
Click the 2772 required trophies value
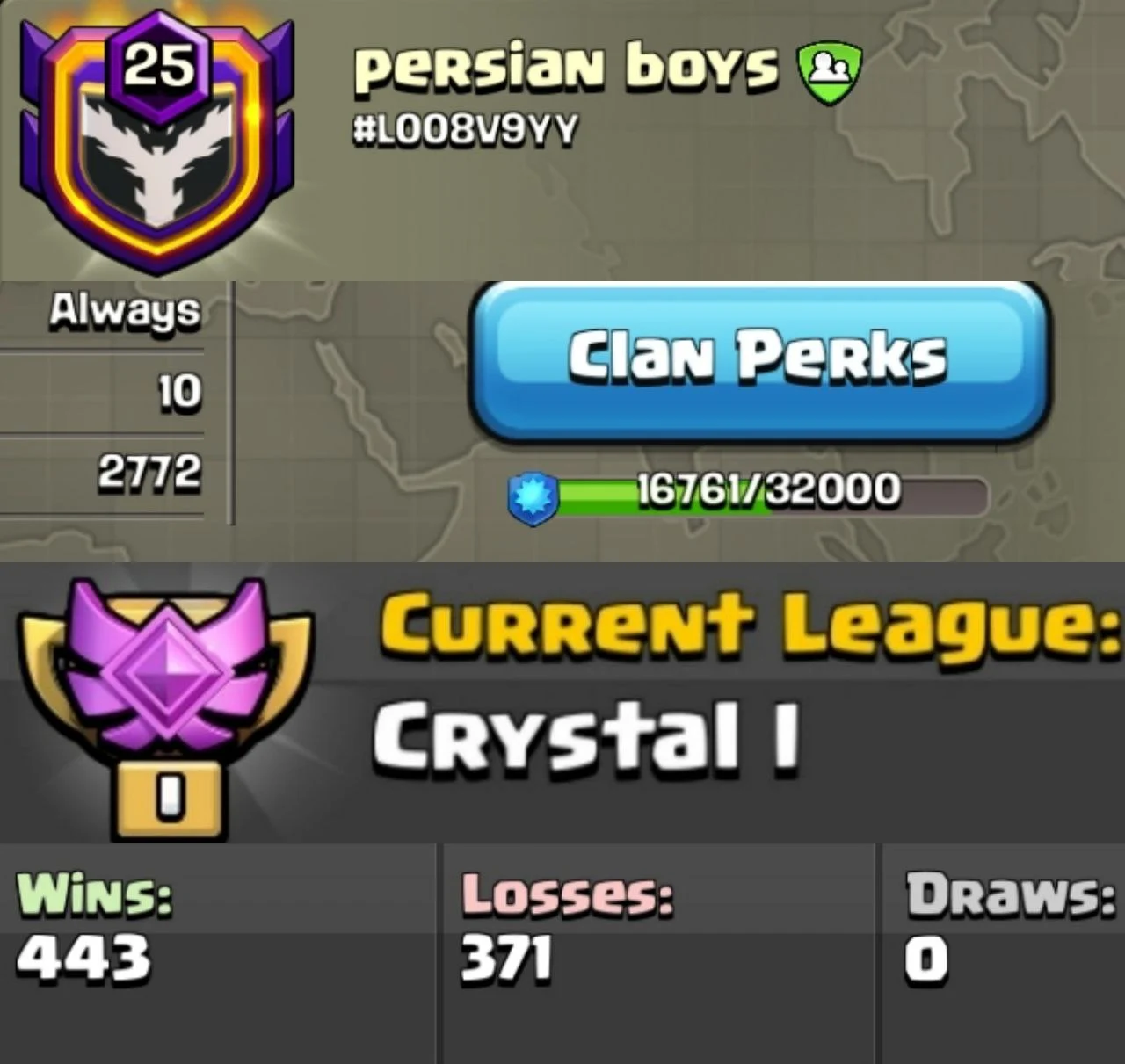pyautogui.click(x=149, y=472)
